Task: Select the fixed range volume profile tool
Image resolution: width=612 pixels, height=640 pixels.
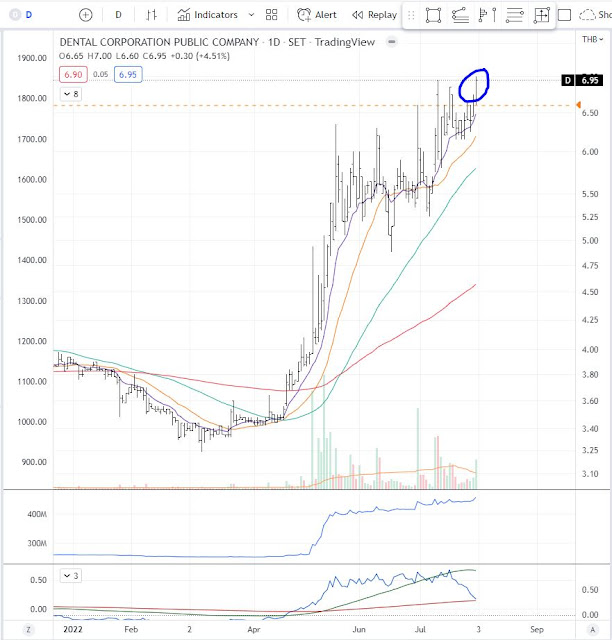Action: [x=487, y=16]
